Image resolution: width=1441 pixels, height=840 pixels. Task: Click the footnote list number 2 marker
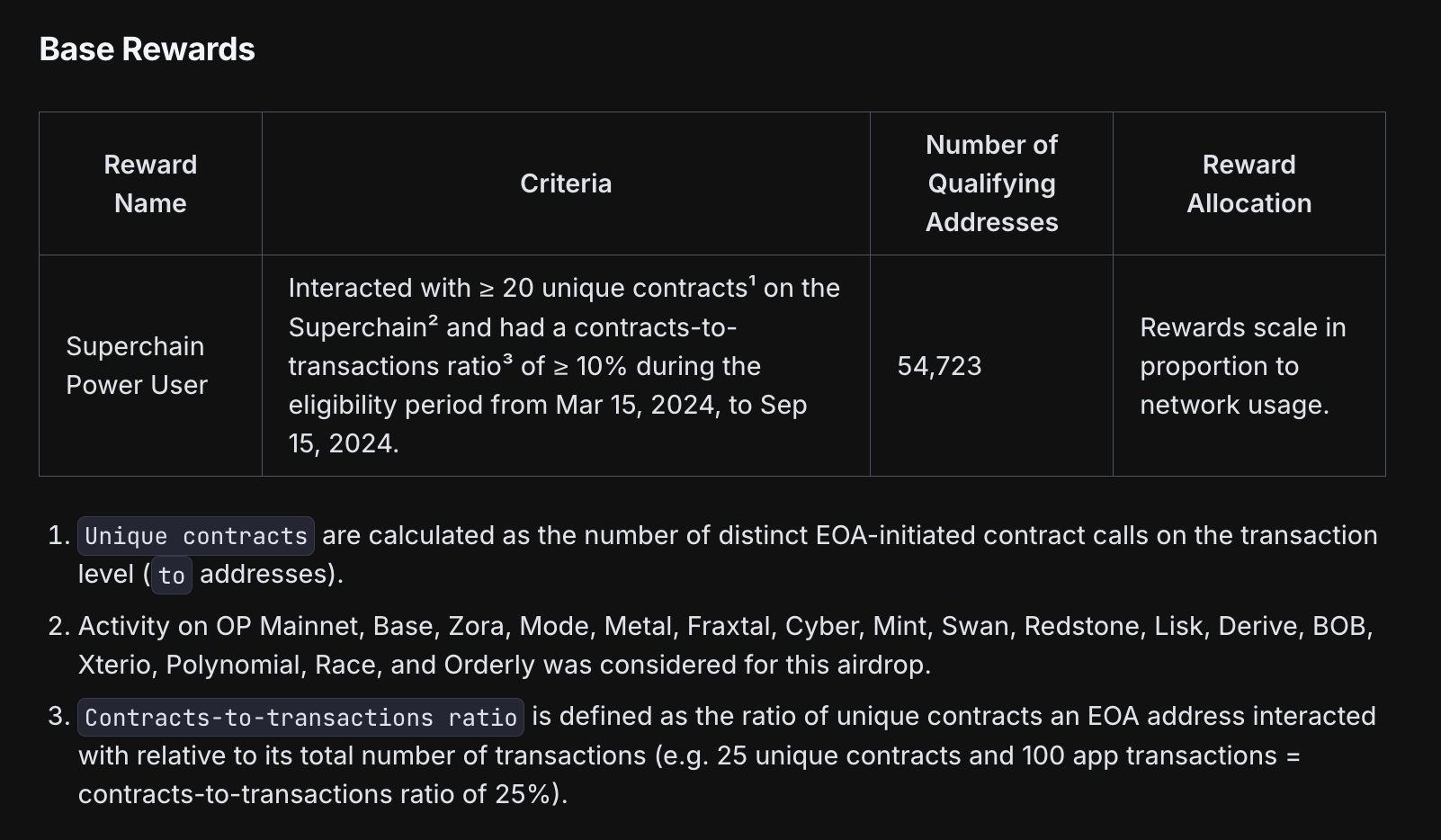coord(58,626)
